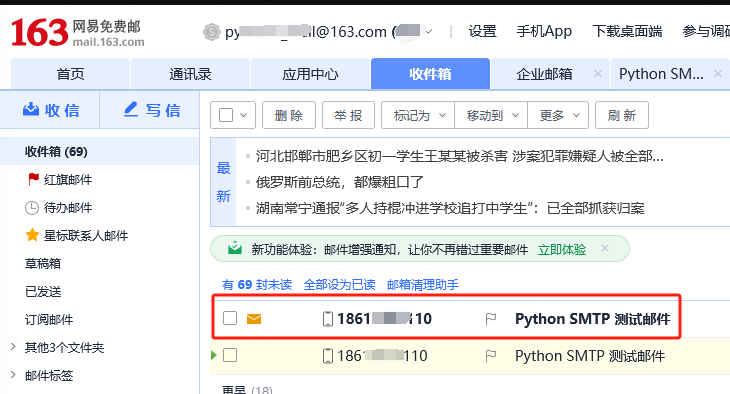Click 立即体验 link

coord(562,250)
